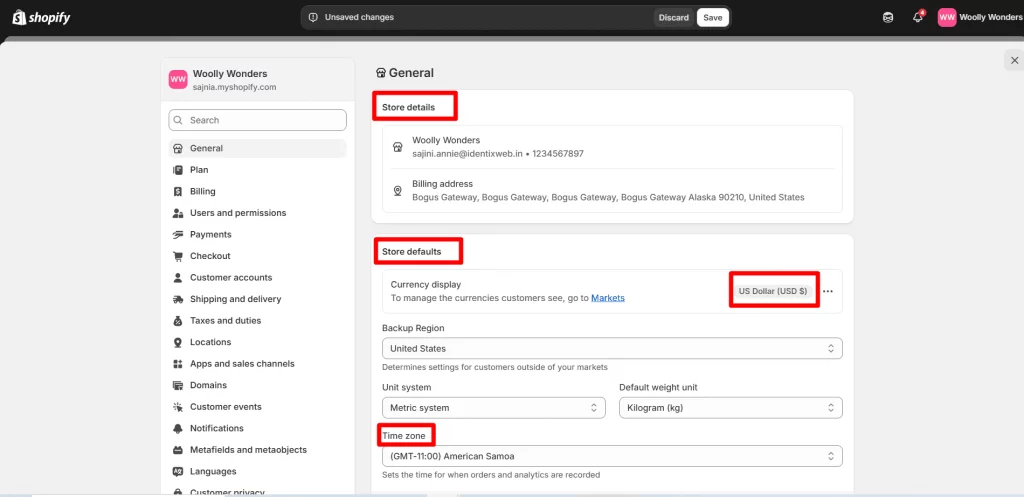The width and height of the screenshot is (1024, 497).
Task: Click the Customer accounts person icon
Action: pos(178,278)
